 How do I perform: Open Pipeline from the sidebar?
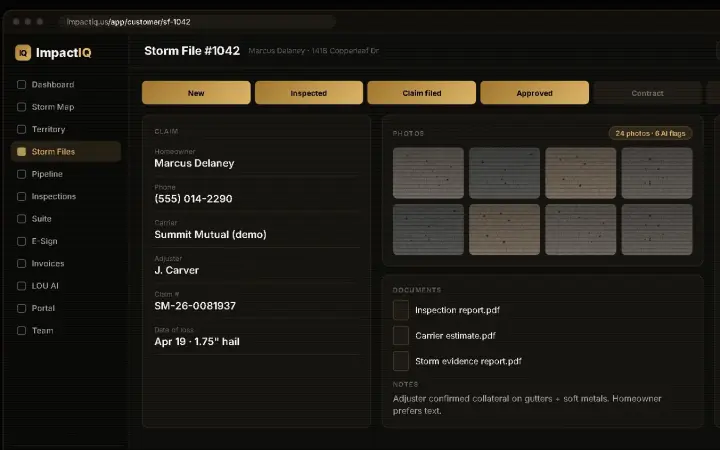(66, 174)
